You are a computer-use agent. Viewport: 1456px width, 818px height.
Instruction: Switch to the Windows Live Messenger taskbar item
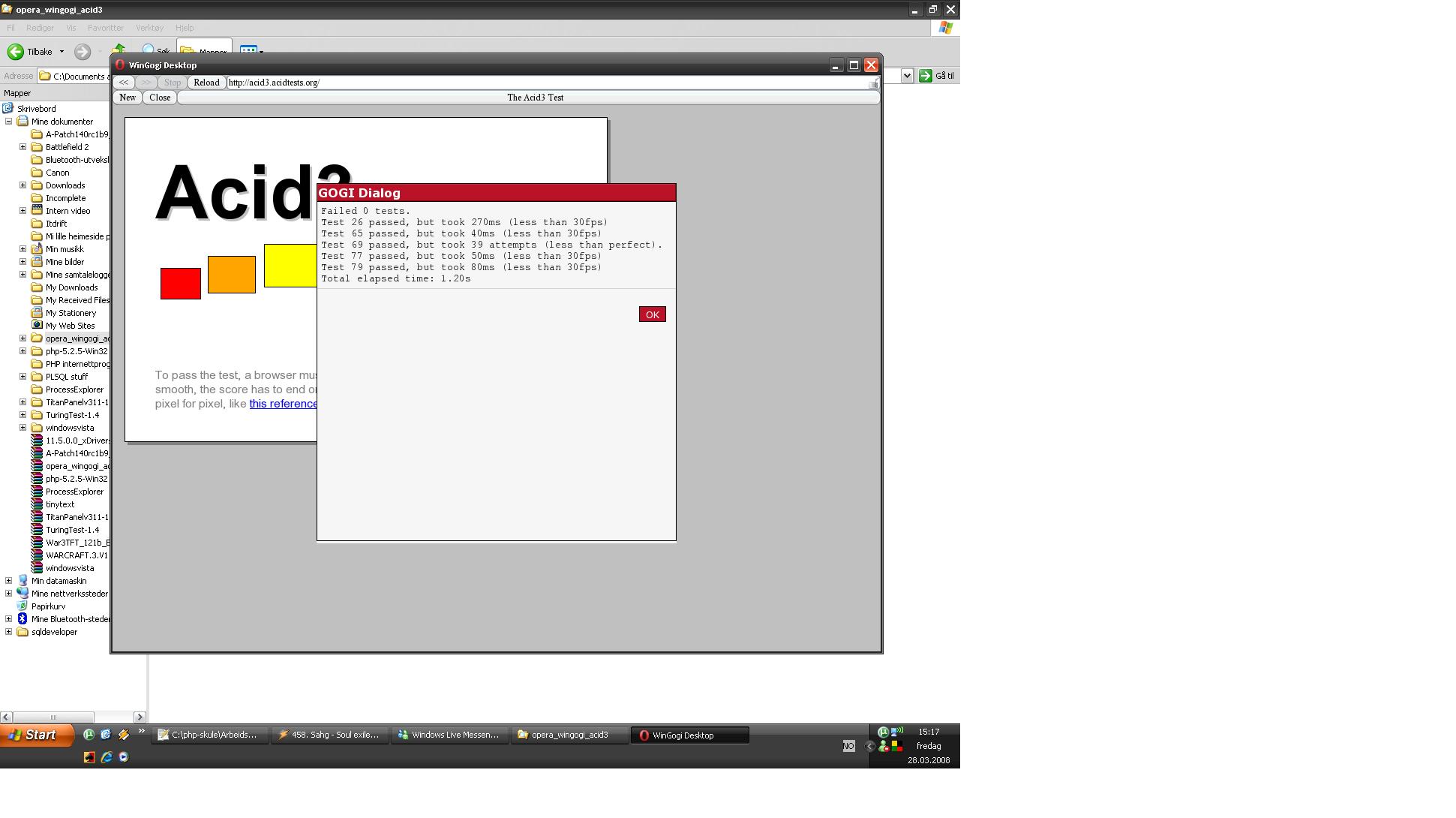449,735
